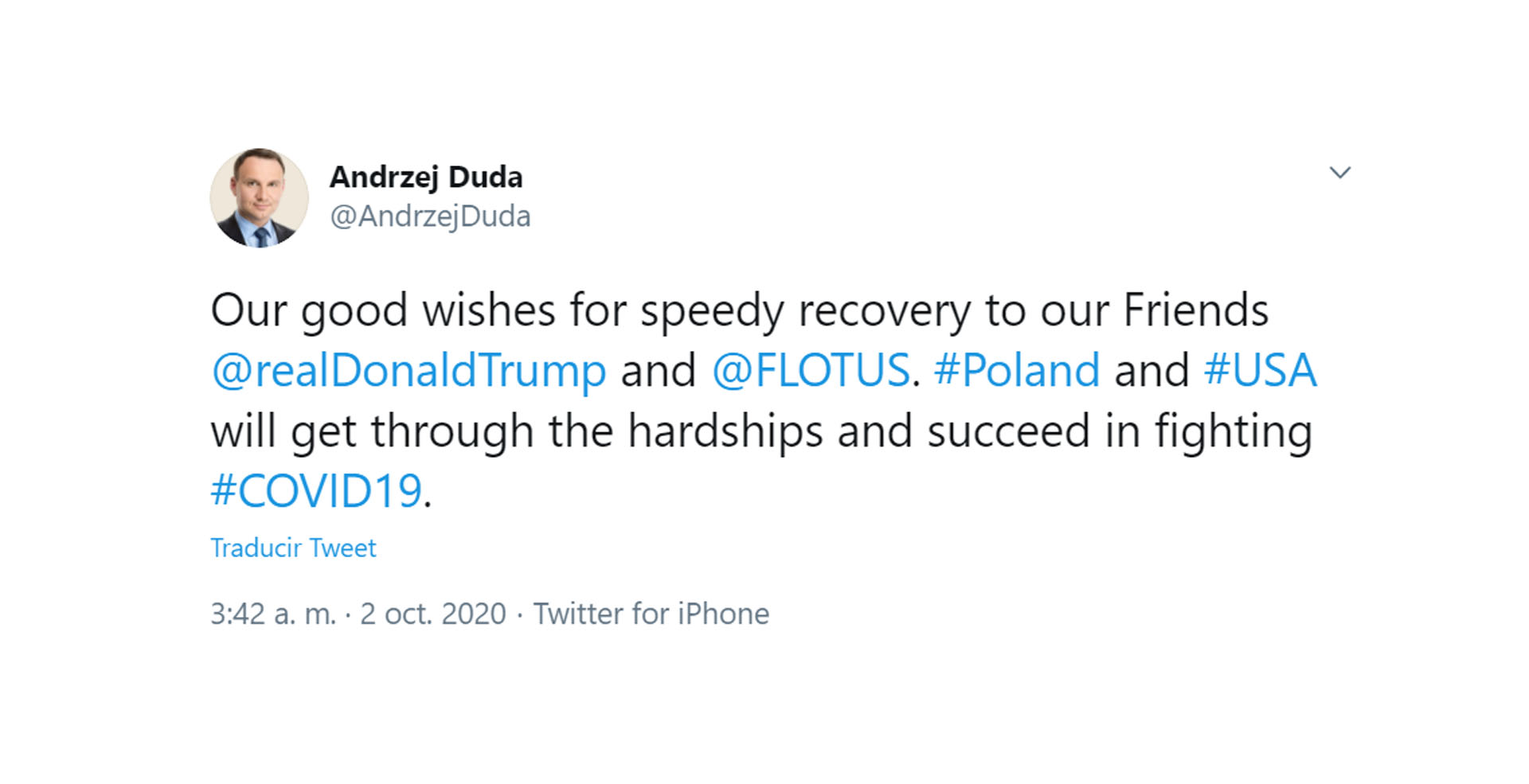Click the round profile photo avatar
Image resolution: width=1529 pixels, height=784 pixels.
click(259, 197)
